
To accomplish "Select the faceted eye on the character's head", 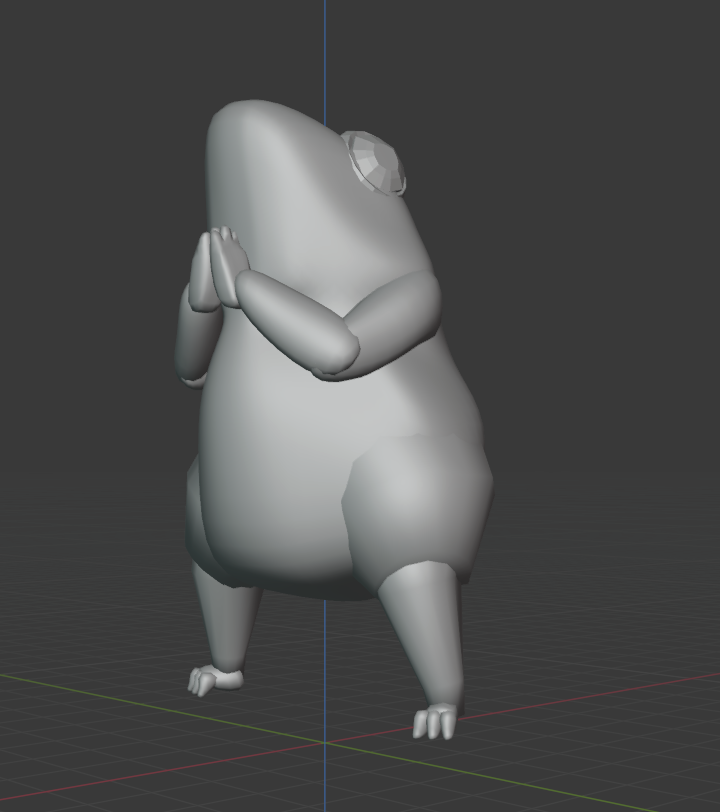I will [377, 163].
